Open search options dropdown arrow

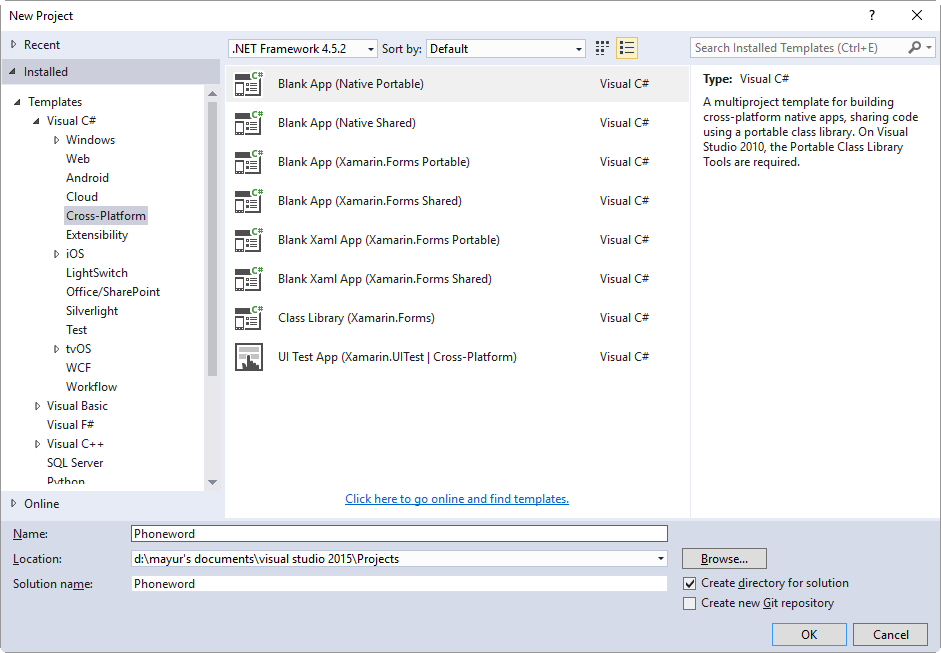tap(928, 47)
